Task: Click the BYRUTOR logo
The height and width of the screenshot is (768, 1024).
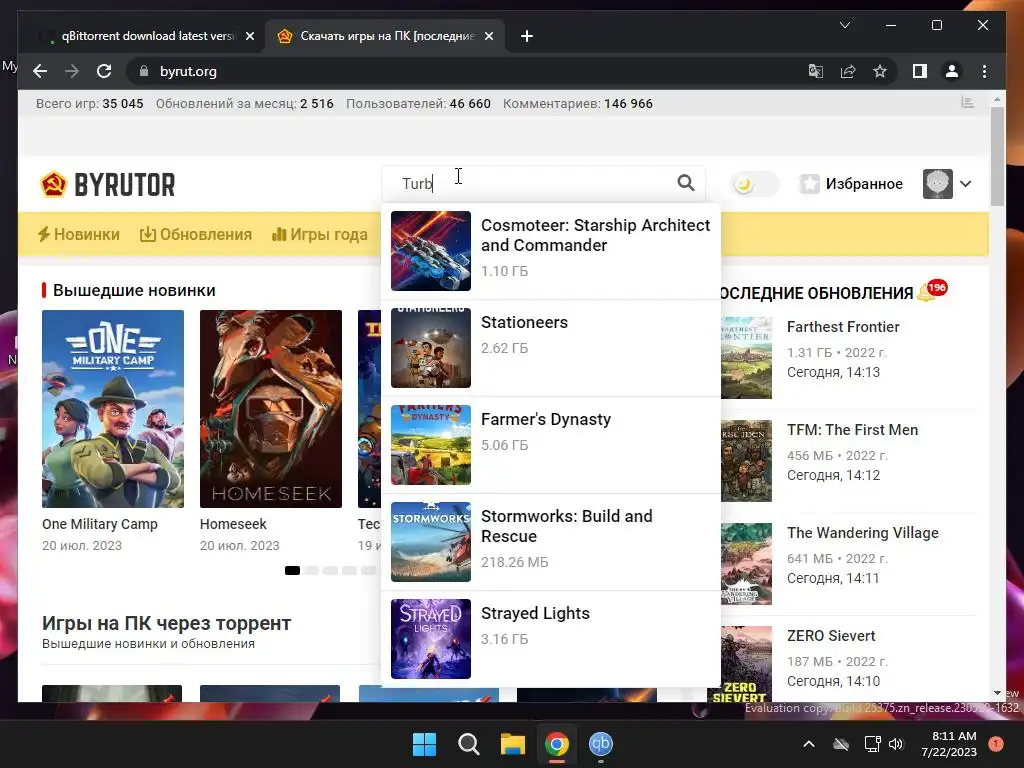Action: coord(108,185)
